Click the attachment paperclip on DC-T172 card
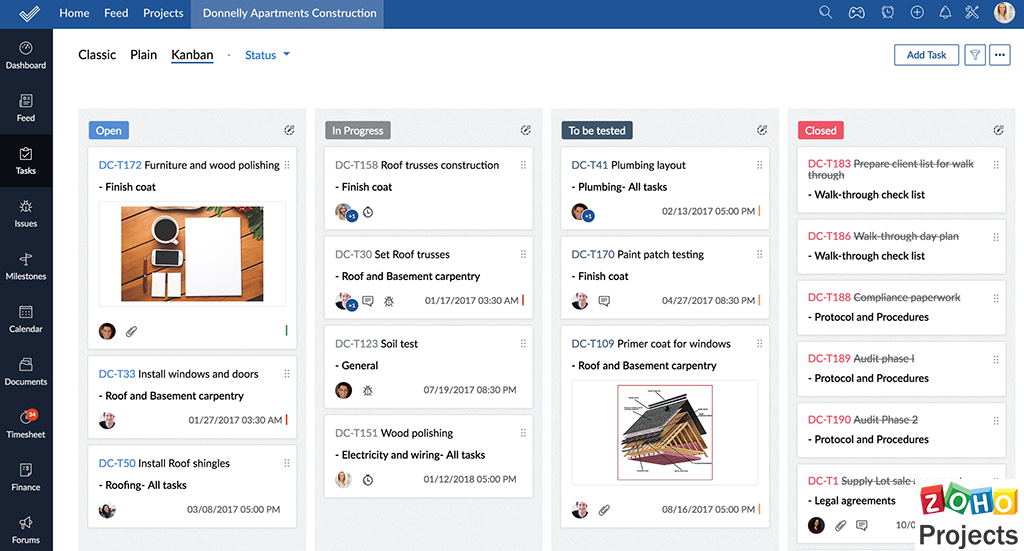 (131, 331)
